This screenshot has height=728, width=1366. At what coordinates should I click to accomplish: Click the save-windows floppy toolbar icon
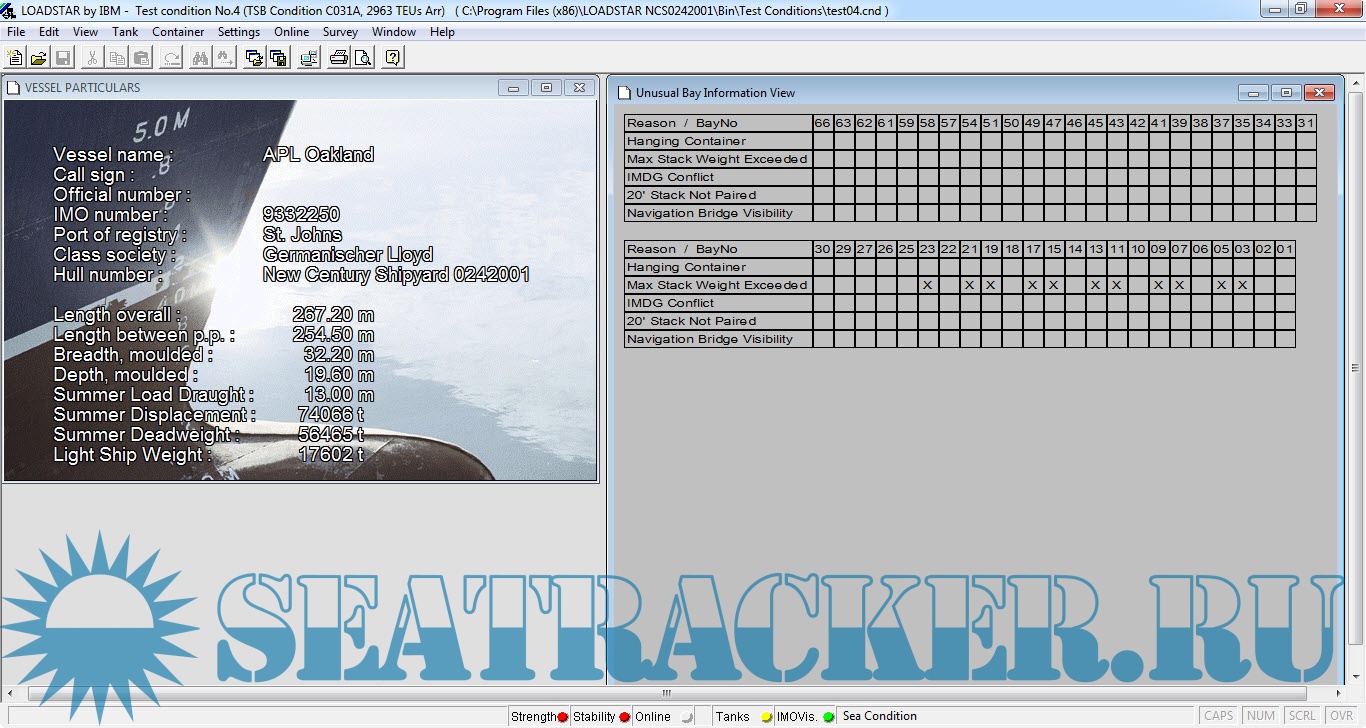pyautogui.click(x=278, y=58)
